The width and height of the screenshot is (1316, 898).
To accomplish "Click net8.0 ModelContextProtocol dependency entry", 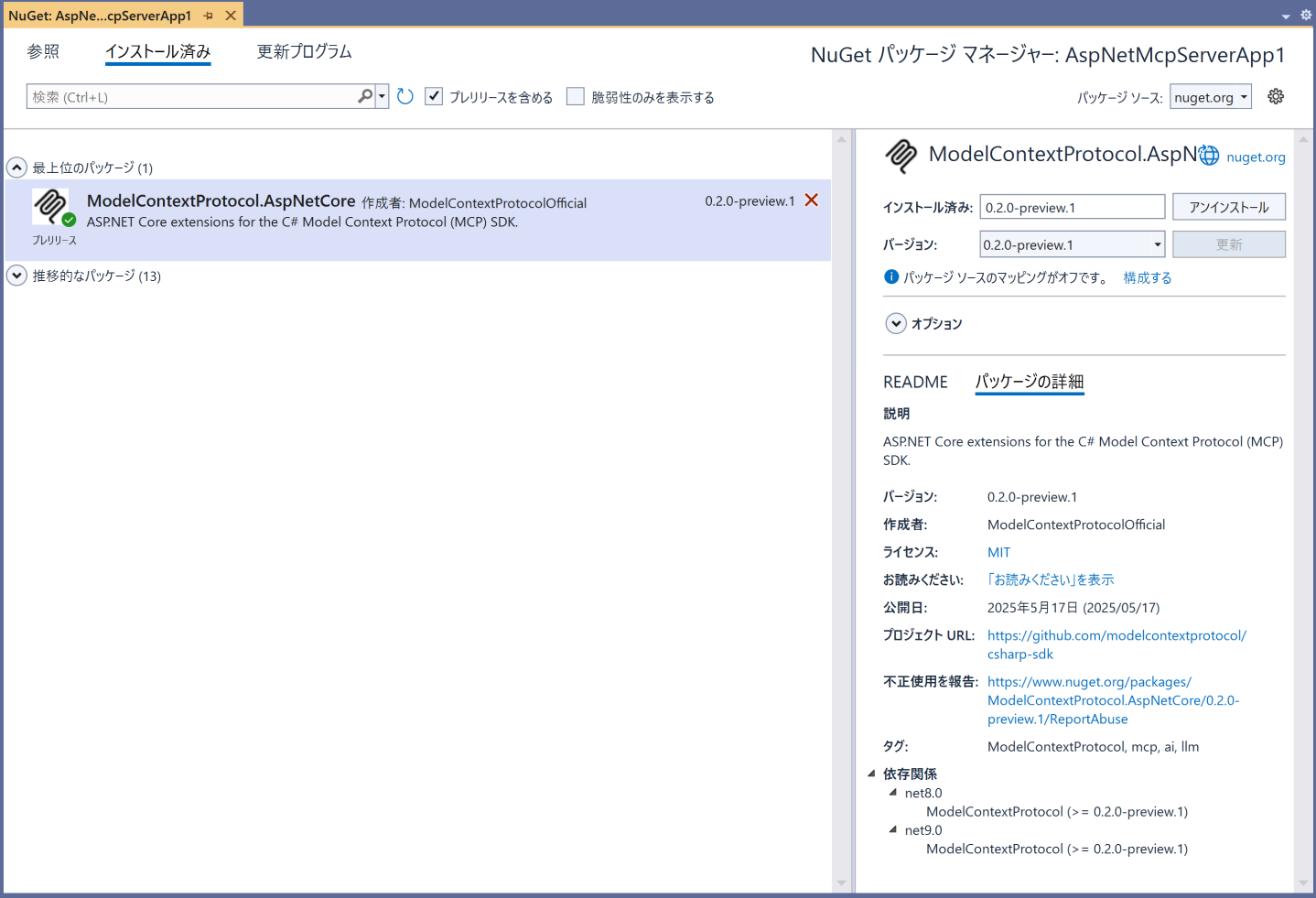I will click(x=1057, y=811).
